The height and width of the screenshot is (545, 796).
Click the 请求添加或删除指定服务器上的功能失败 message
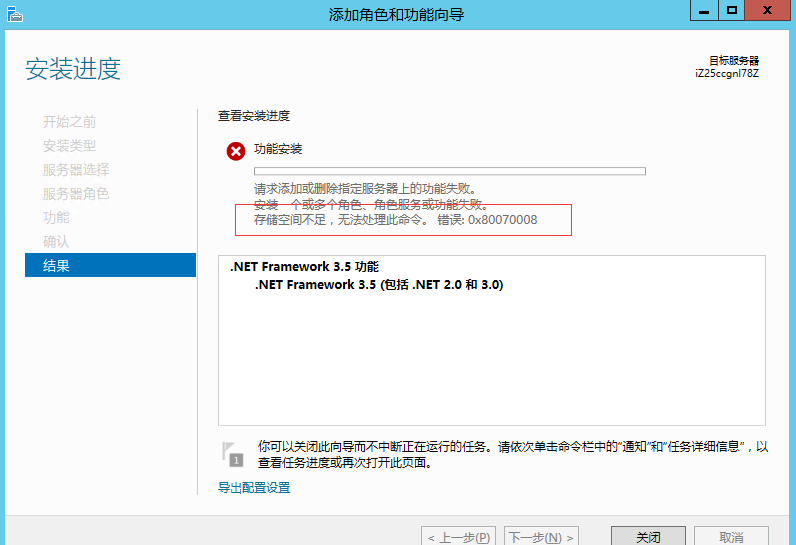(x=364, y=189)
